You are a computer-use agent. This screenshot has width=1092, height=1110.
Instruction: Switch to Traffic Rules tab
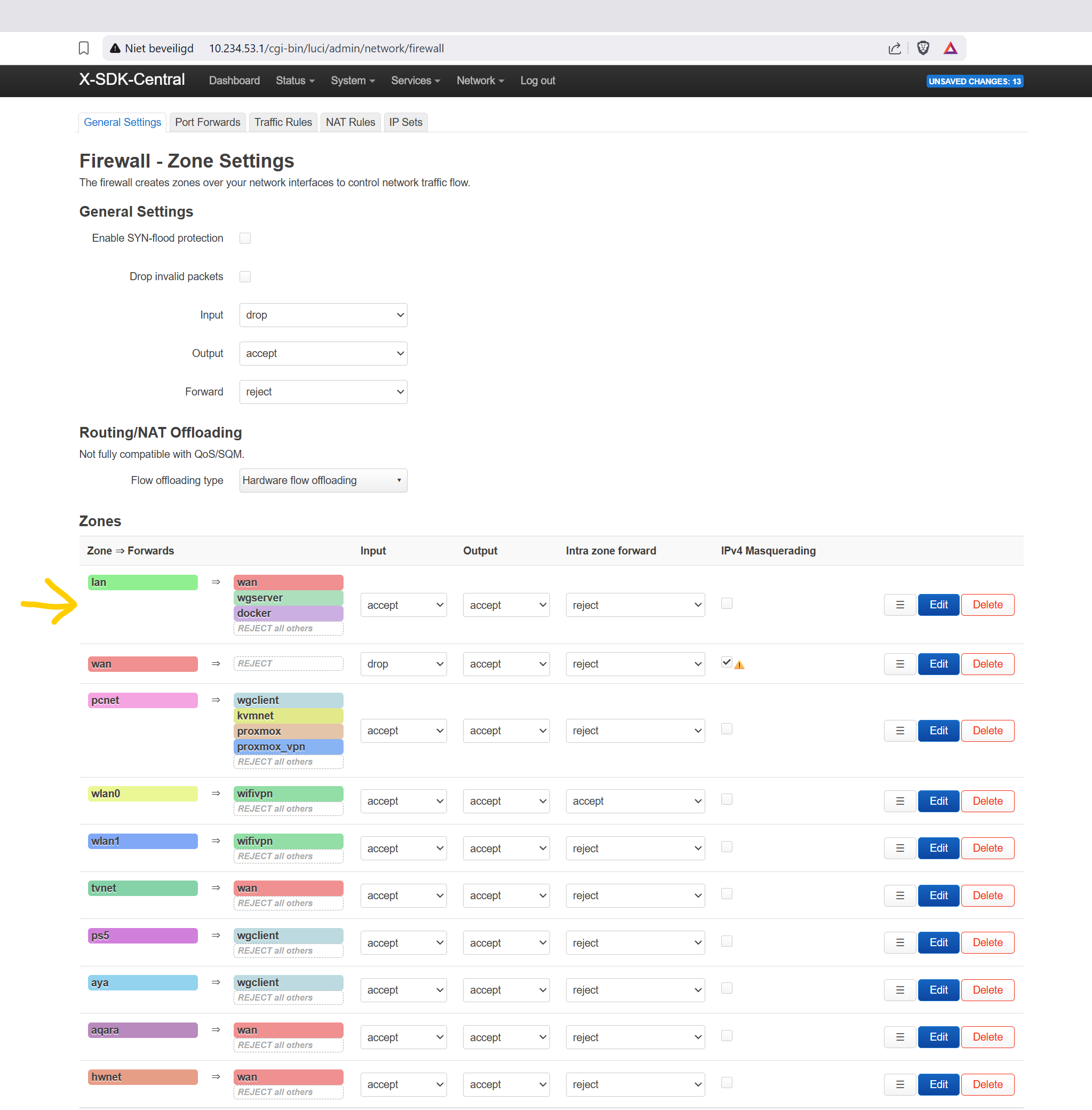283,122
